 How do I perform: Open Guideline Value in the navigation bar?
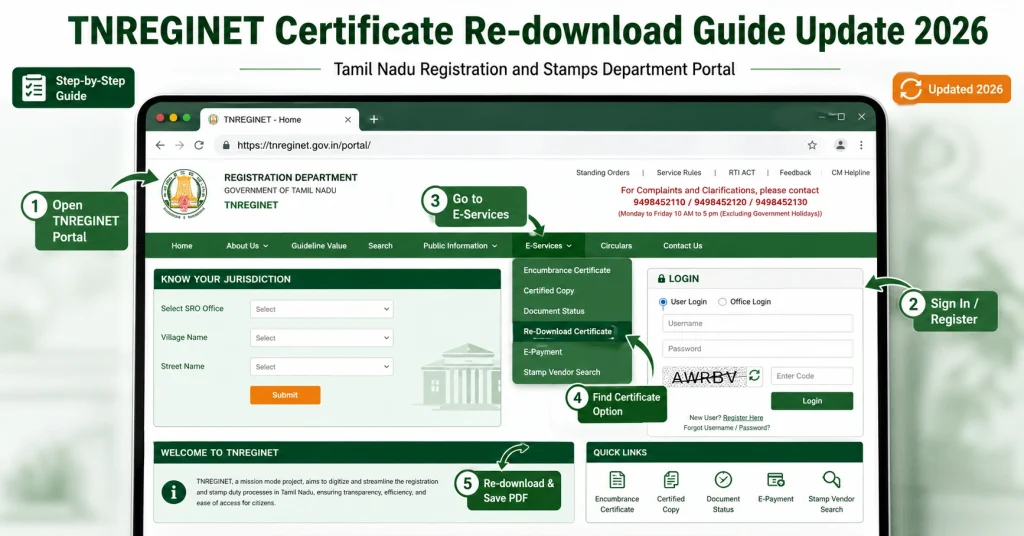click(x=319, y=245)
